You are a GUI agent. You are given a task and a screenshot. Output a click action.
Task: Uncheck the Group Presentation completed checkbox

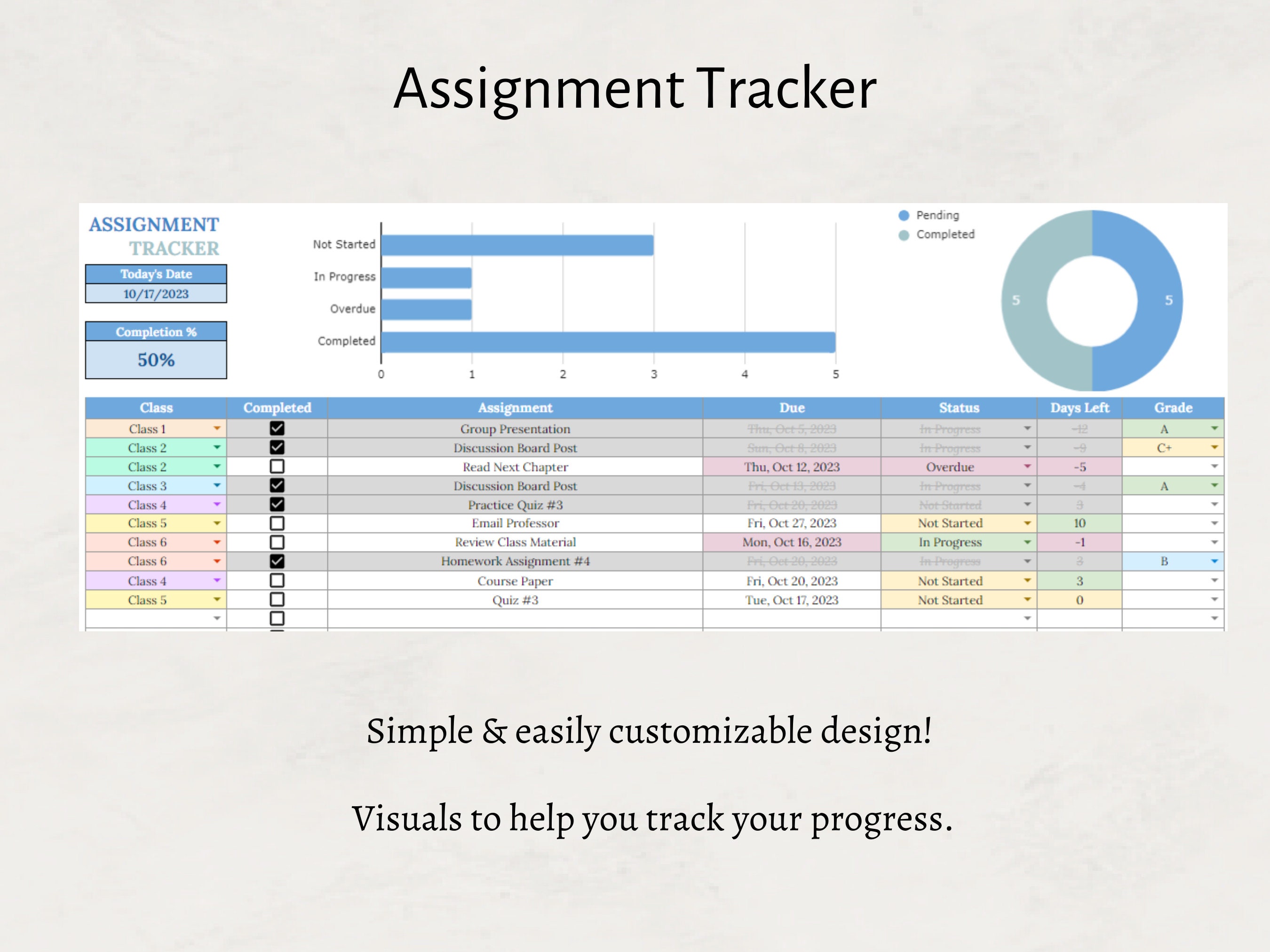[x=278, y=429]
